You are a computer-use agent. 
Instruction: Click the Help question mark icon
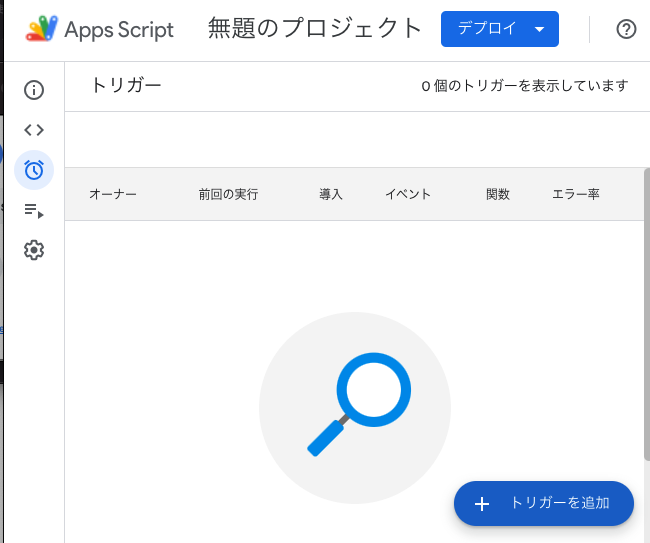[626, 29]
